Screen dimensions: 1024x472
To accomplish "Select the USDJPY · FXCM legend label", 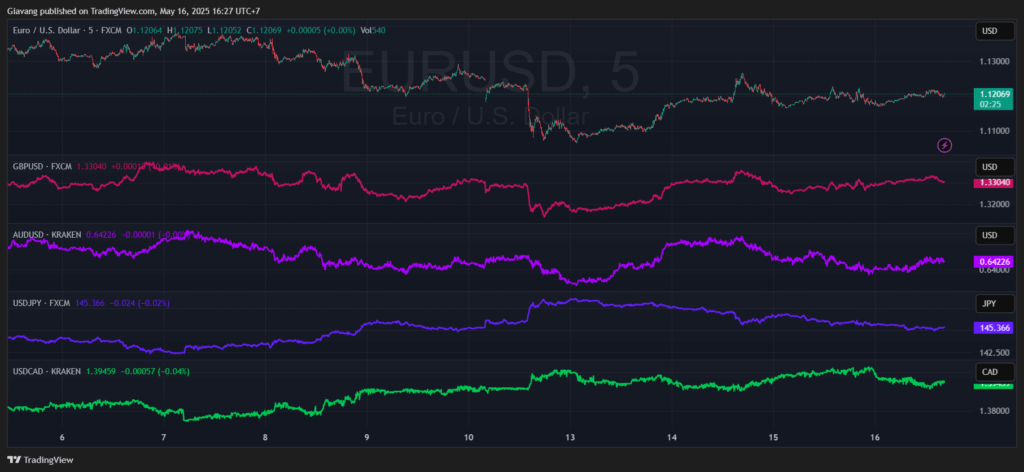I will [41, 302].
